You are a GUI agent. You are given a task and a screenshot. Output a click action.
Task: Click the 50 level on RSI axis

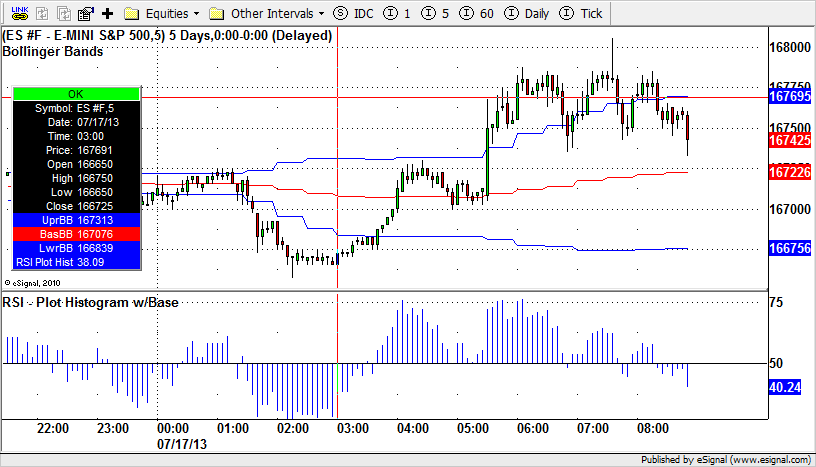click(776, 363)
